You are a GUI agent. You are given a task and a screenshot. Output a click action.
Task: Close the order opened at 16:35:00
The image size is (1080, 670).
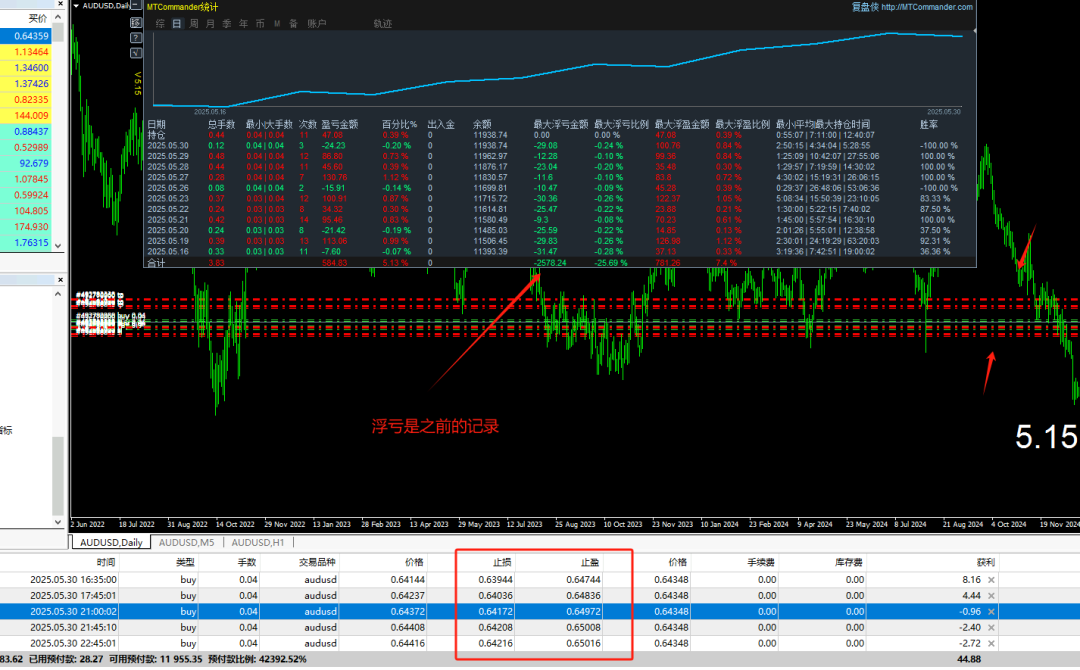(x=991, y=580)
